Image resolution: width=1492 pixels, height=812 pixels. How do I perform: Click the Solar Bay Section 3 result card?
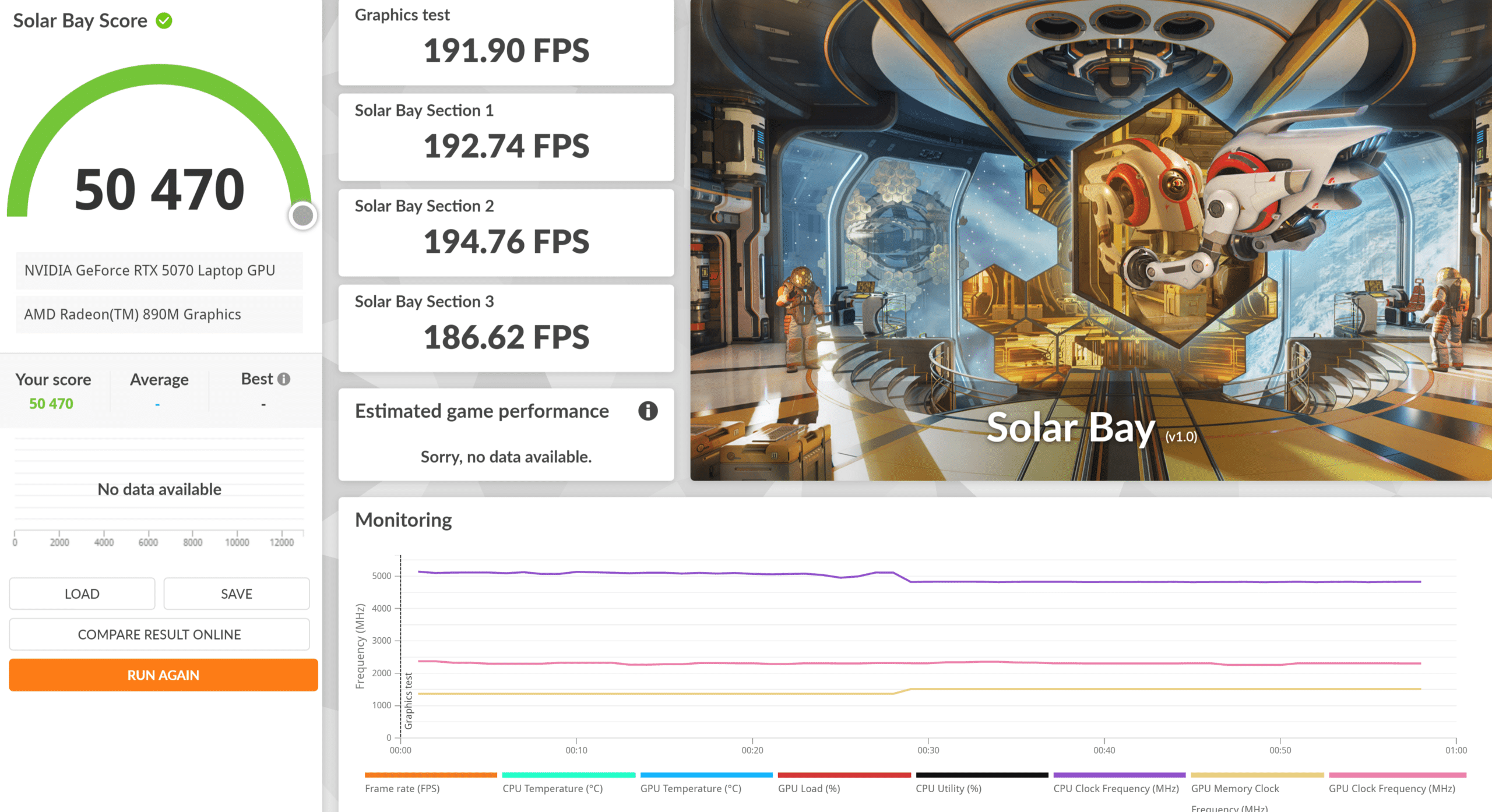point(506,328)
